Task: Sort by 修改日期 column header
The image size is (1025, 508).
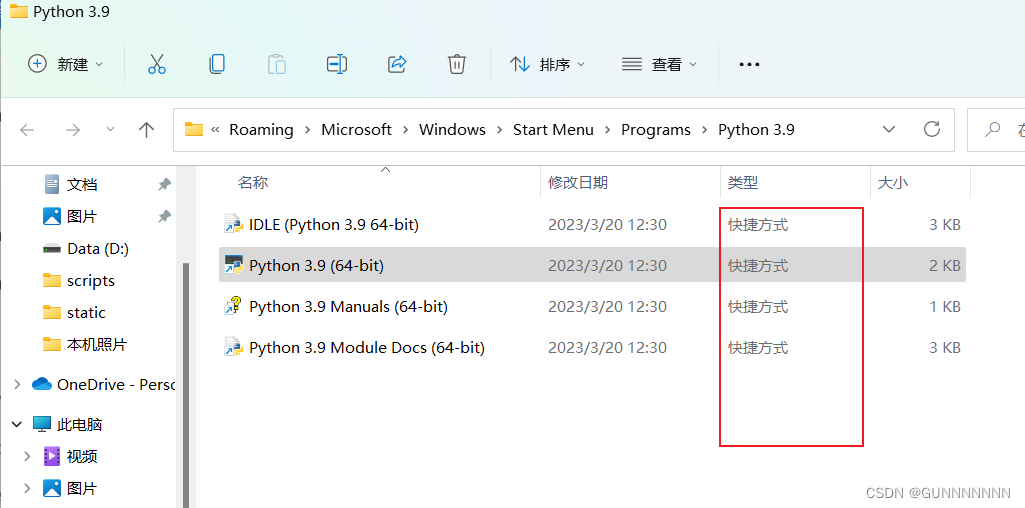Action: (578, 182)
